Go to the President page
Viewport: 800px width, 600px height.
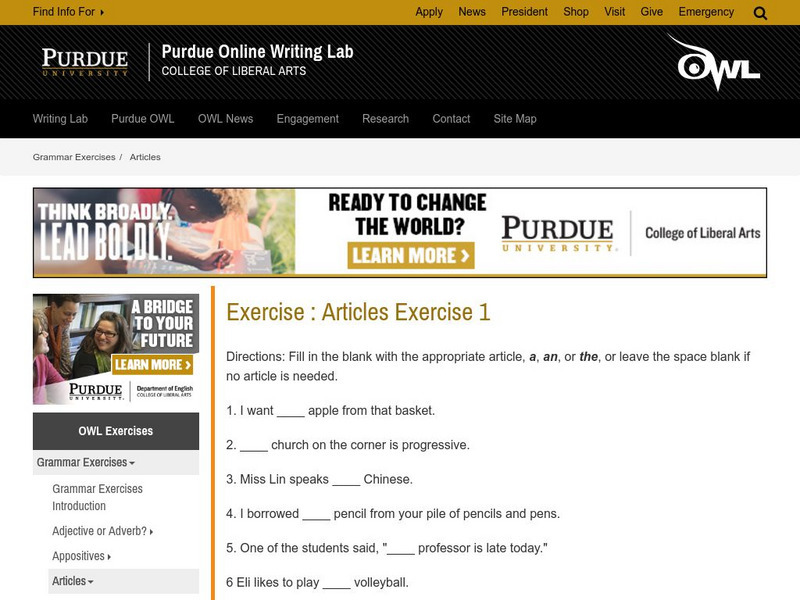coord(524,12)
